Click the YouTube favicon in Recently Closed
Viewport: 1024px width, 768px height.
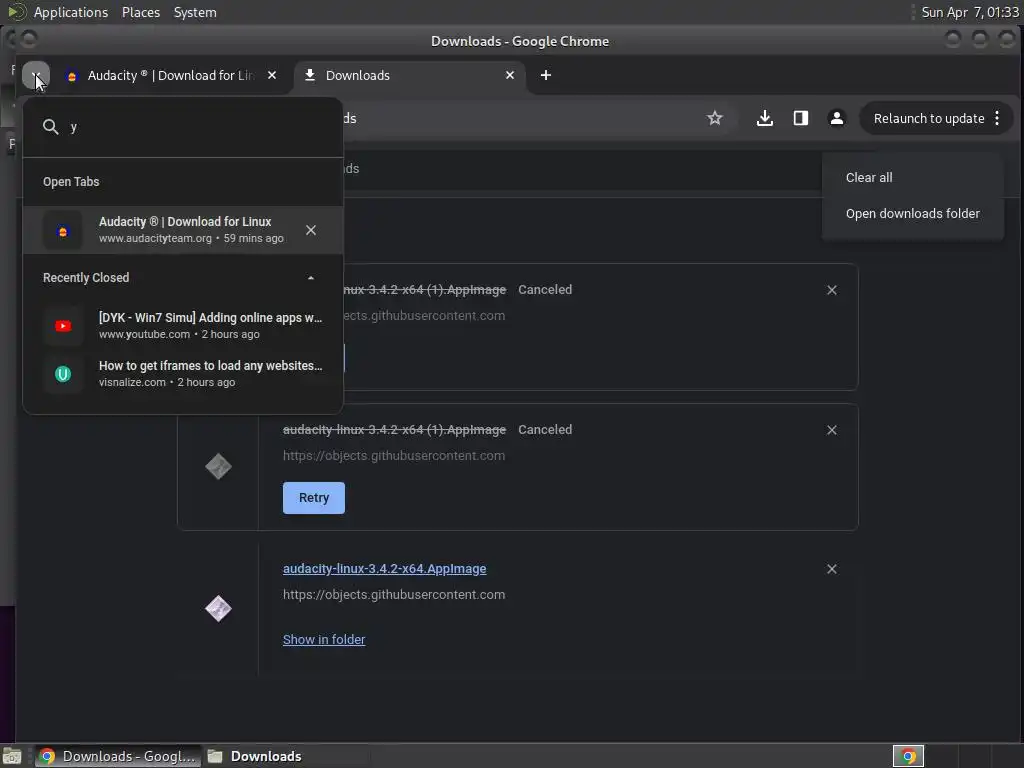[63, 325]
